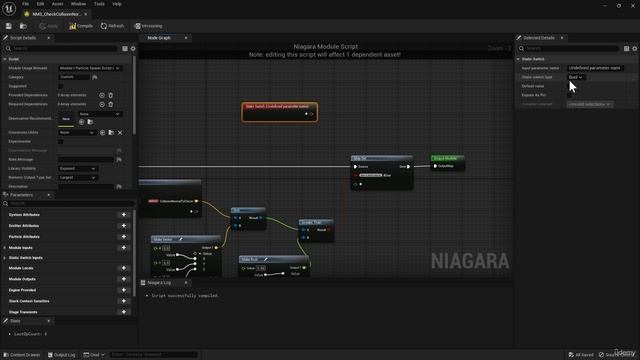Open the Versioning toolbar option

point(148,26)
